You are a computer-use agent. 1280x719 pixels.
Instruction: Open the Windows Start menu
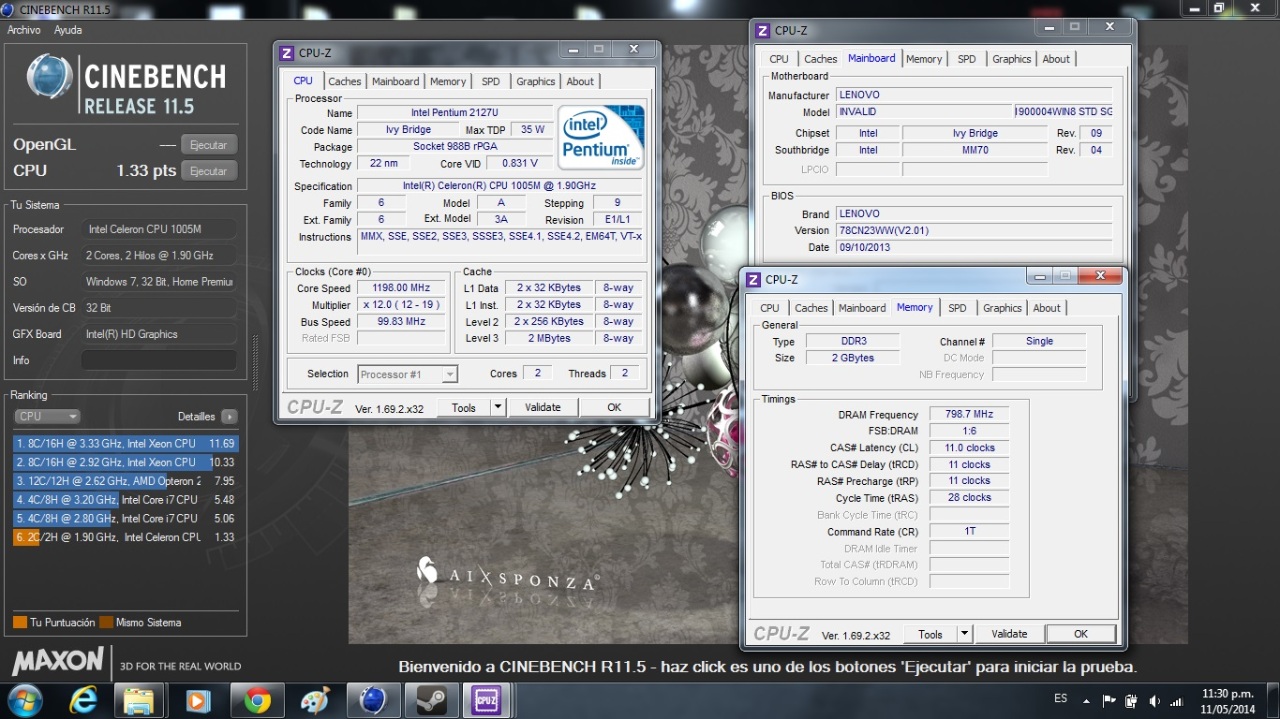[x=24, y=699]
